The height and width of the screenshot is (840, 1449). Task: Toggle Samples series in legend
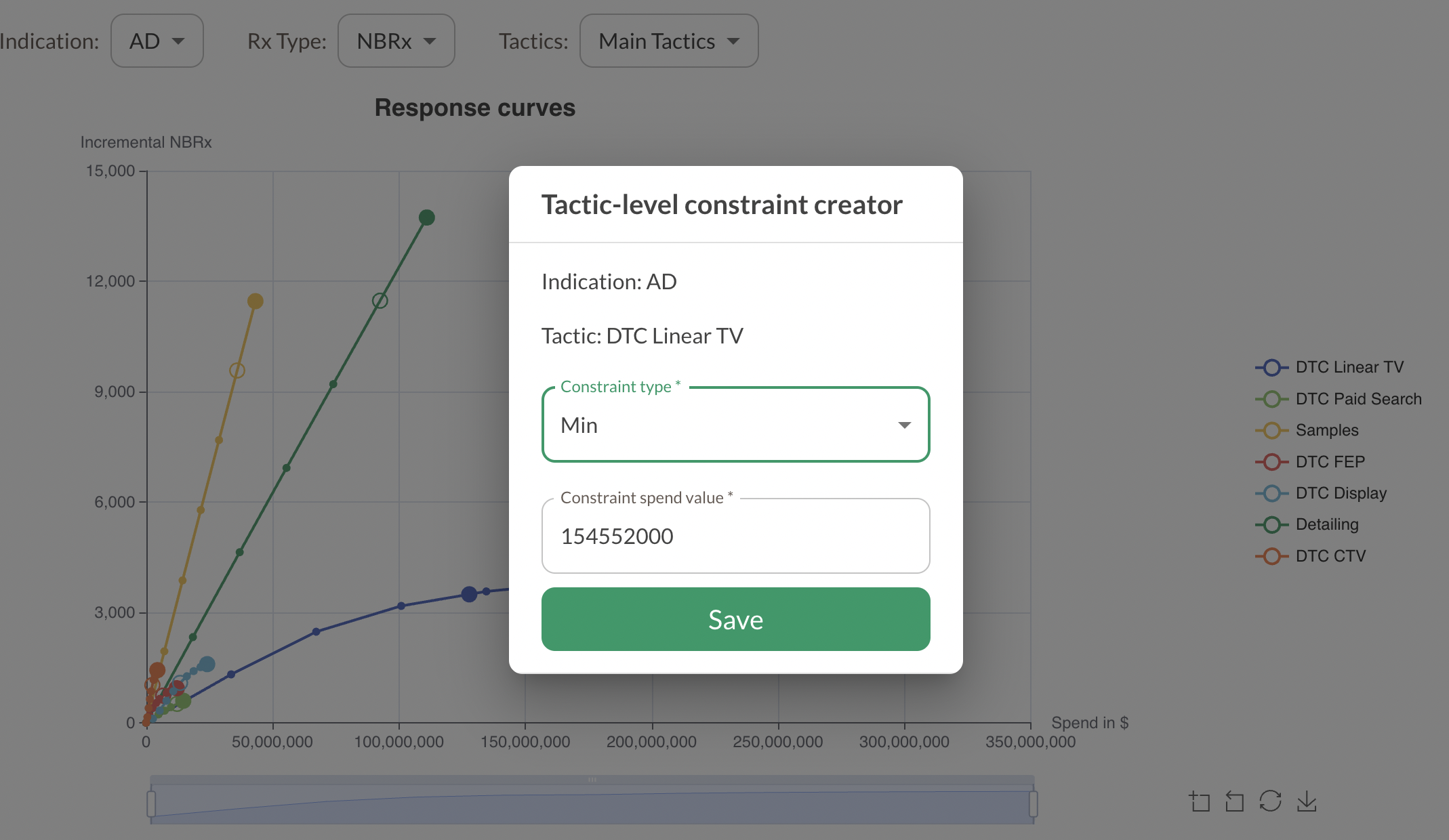[x=1307, y=430]
